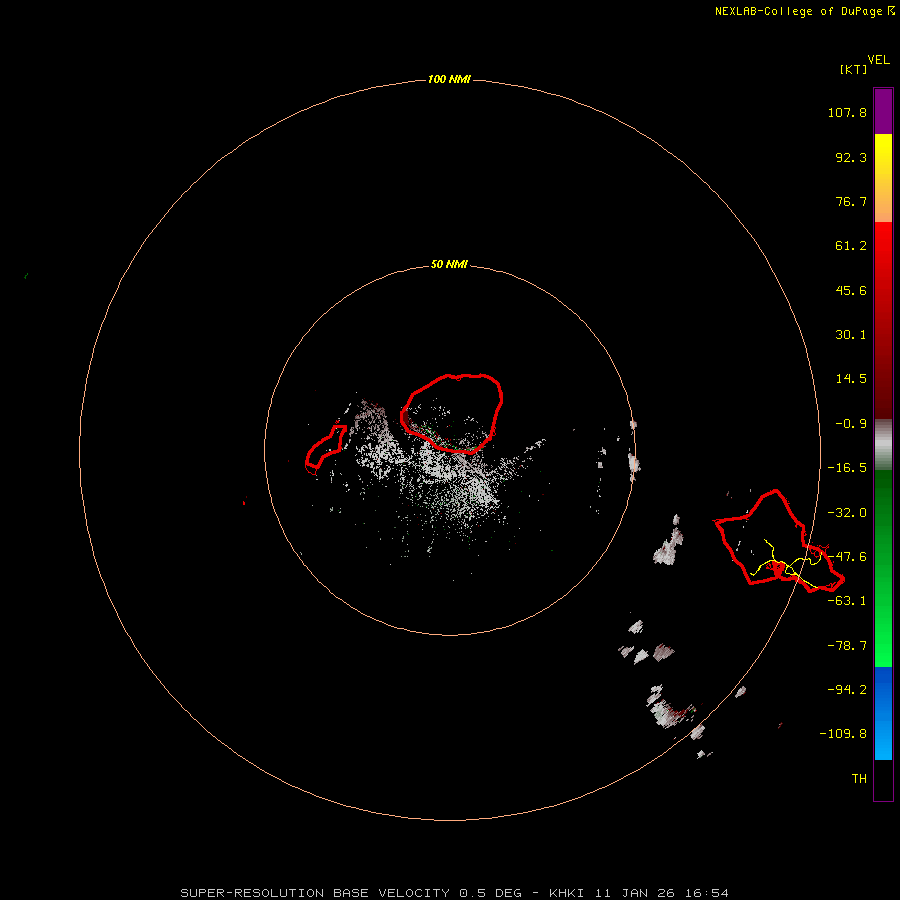The height and width of the screenshot is (900, 900).
Task: Click the 14.5 velocity scale value
Action: pos(851,379)
